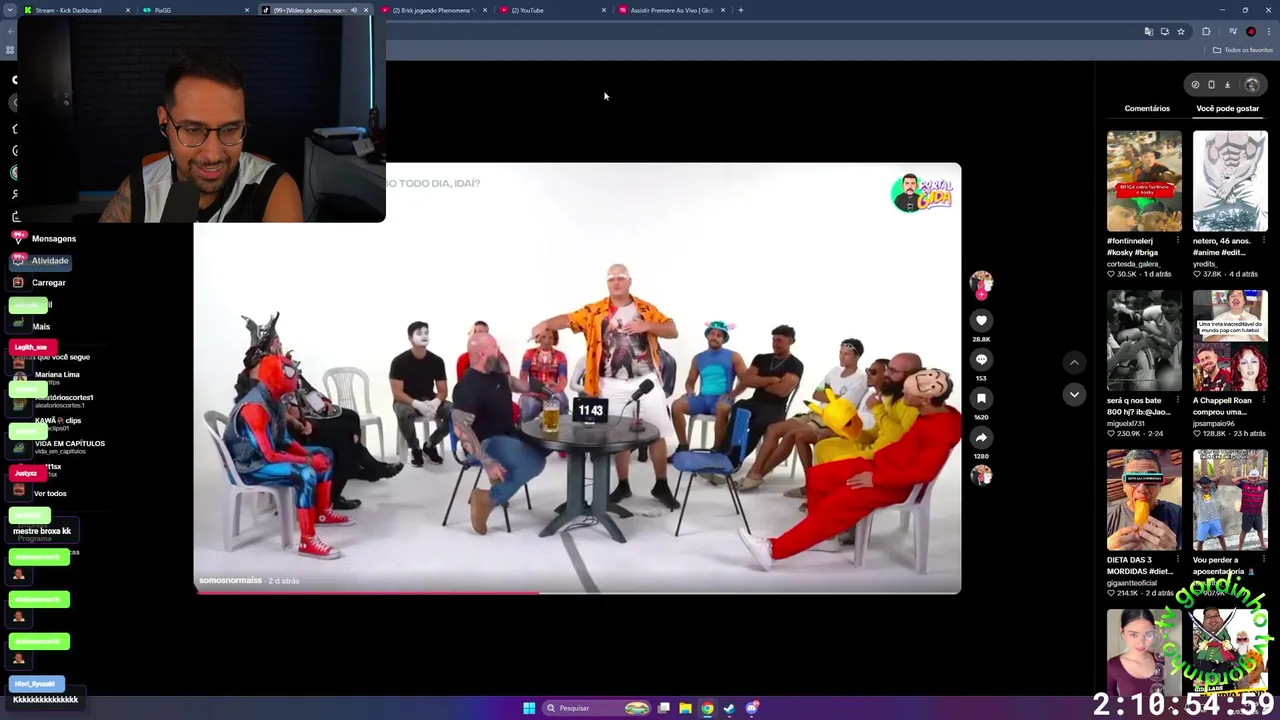The height and width of the screenshot is (720, 1280).
Task: Click the install app icon in address bar
Action: click(1164, 31)
